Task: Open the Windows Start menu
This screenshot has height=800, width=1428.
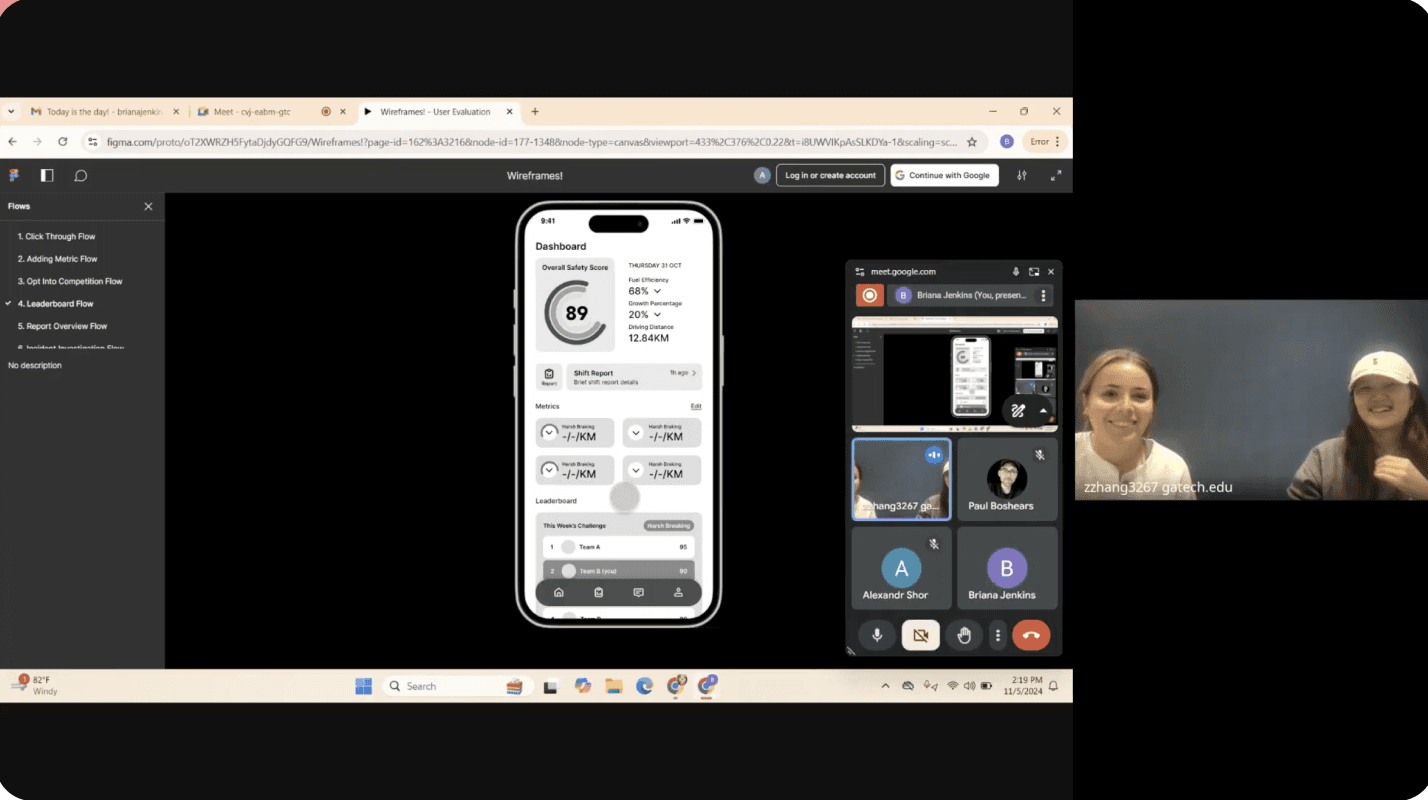Action: 364,686
